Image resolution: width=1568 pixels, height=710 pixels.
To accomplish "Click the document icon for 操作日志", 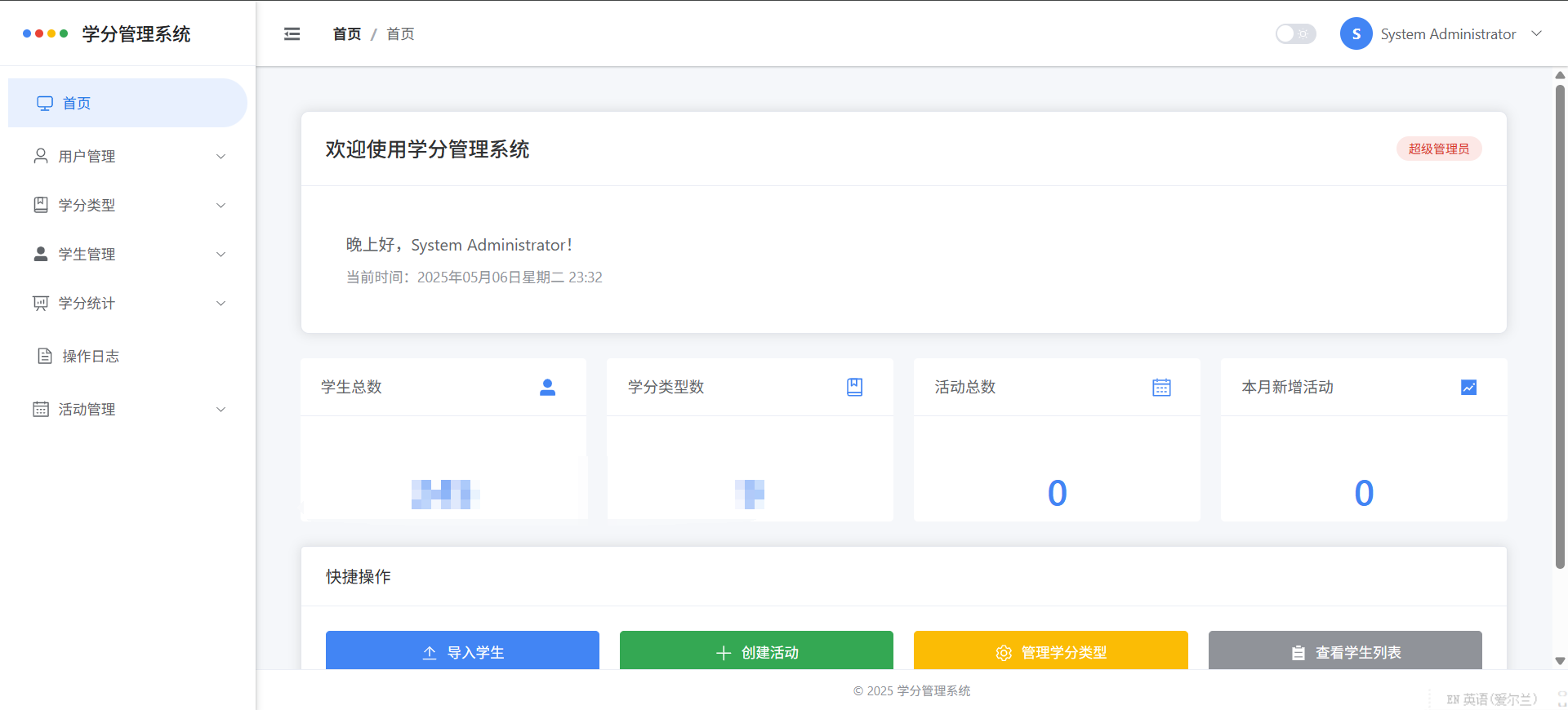I will pyautogui.click(x=45, y=356).
